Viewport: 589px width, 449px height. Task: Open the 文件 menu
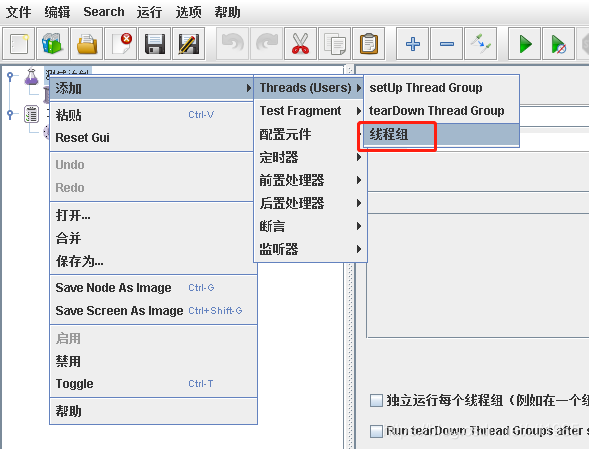click(18, 12)
